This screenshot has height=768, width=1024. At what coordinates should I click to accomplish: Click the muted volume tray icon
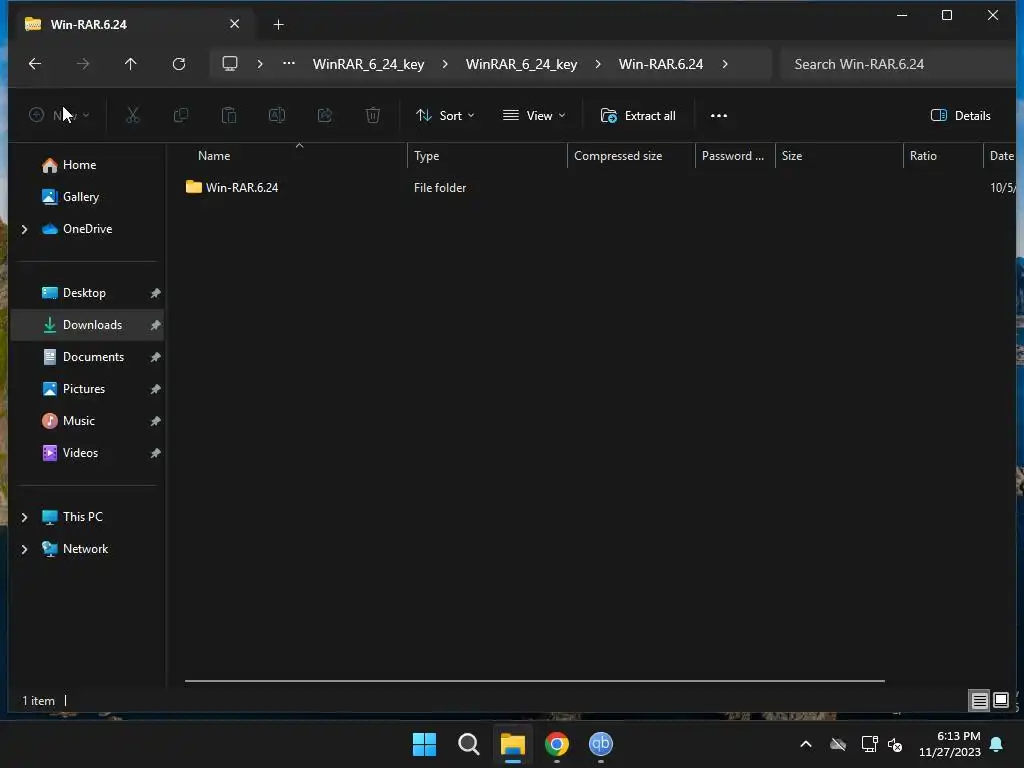click(x=895, y=744)
